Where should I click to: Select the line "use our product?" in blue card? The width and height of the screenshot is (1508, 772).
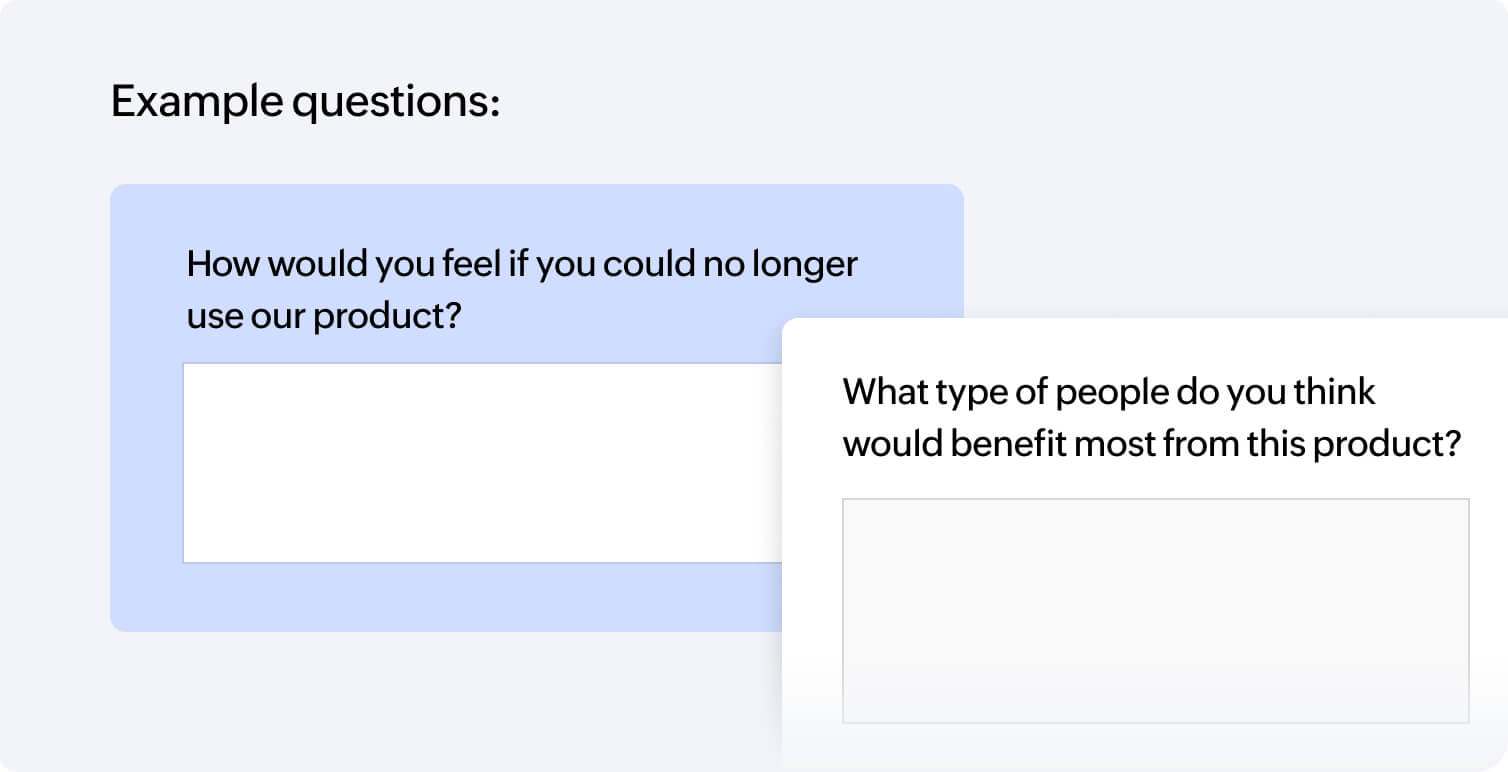[x=324, y=317]
